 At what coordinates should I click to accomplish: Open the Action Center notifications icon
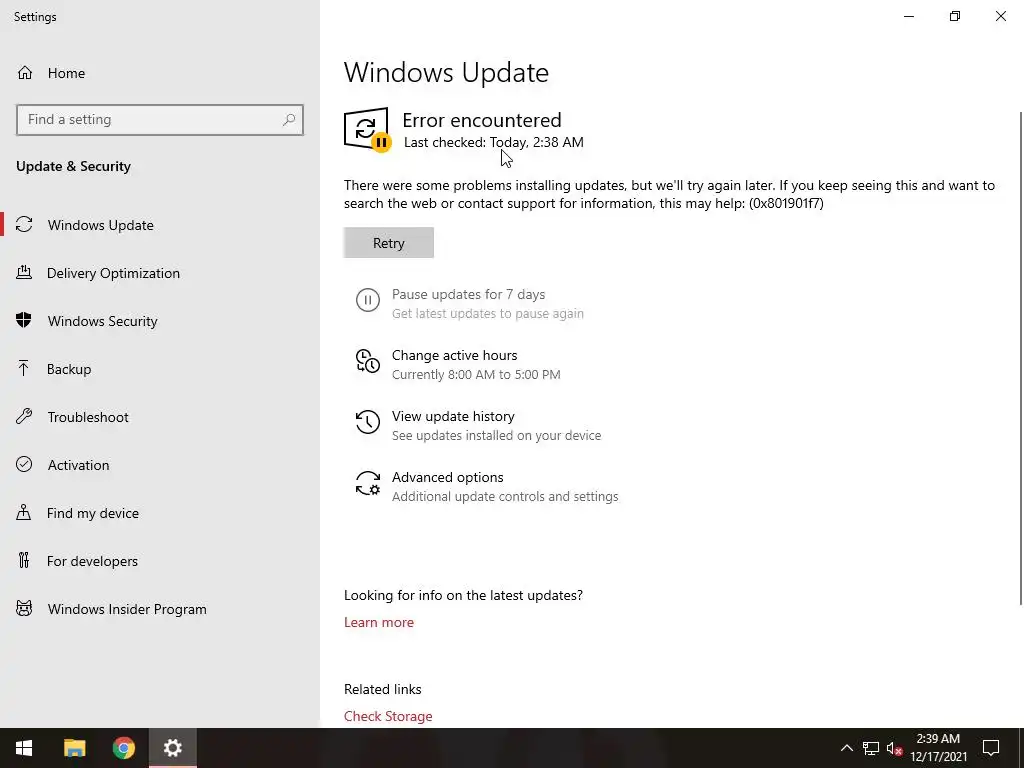(991, 748)
